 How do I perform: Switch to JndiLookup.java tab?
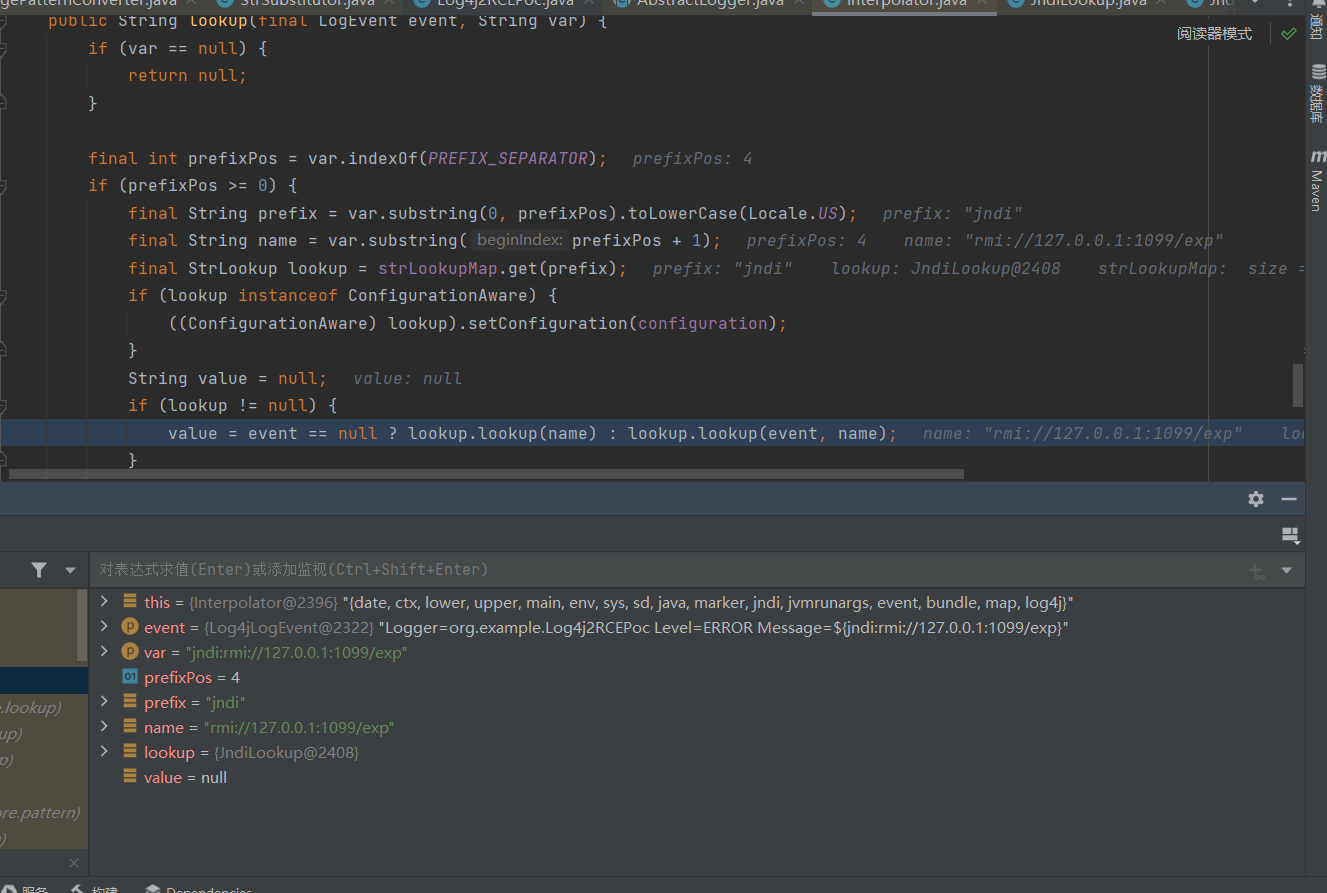(1089, 3)
